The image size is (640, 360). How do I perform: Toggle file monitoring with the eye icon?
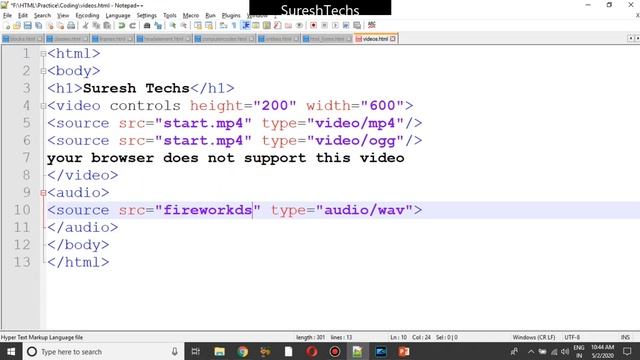coord(299,26)
